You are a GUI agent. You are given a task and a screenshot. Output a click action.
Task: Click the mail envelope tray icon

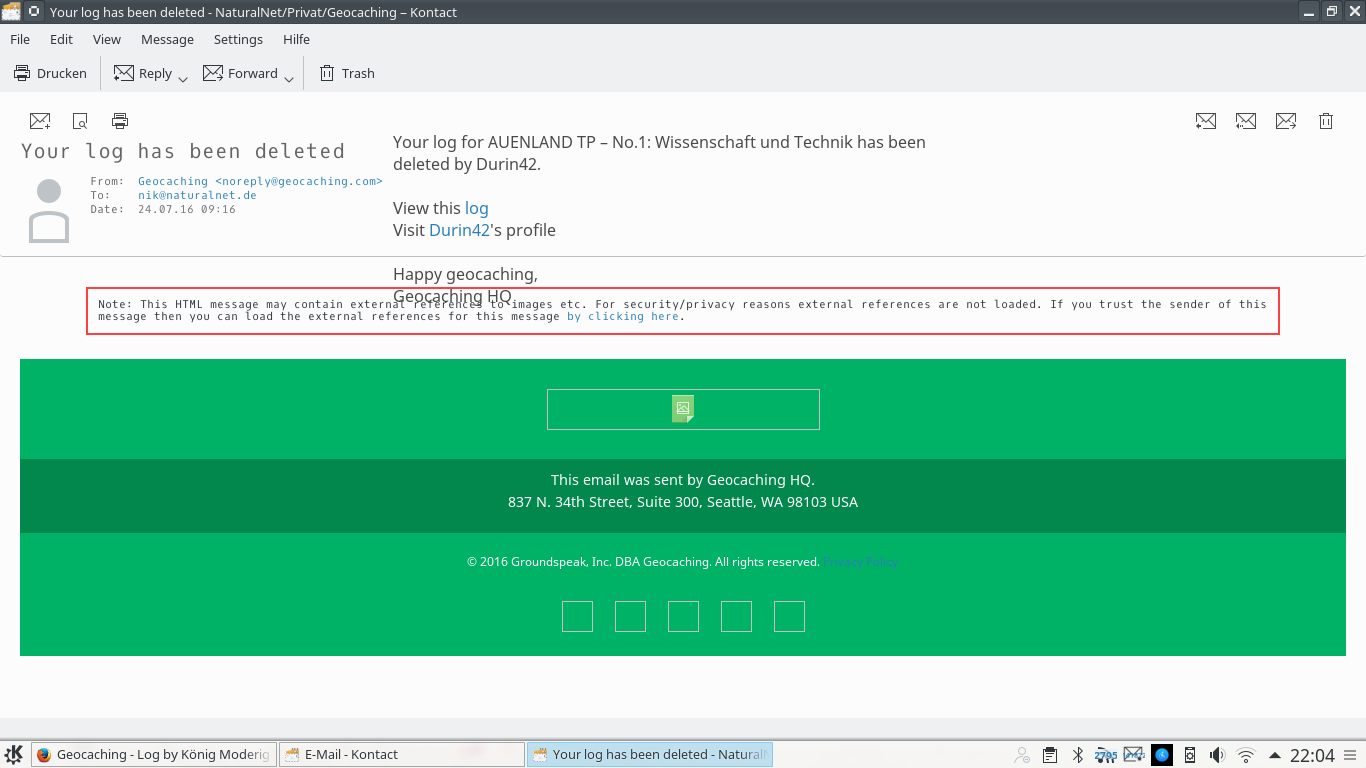click(1134, 755)
